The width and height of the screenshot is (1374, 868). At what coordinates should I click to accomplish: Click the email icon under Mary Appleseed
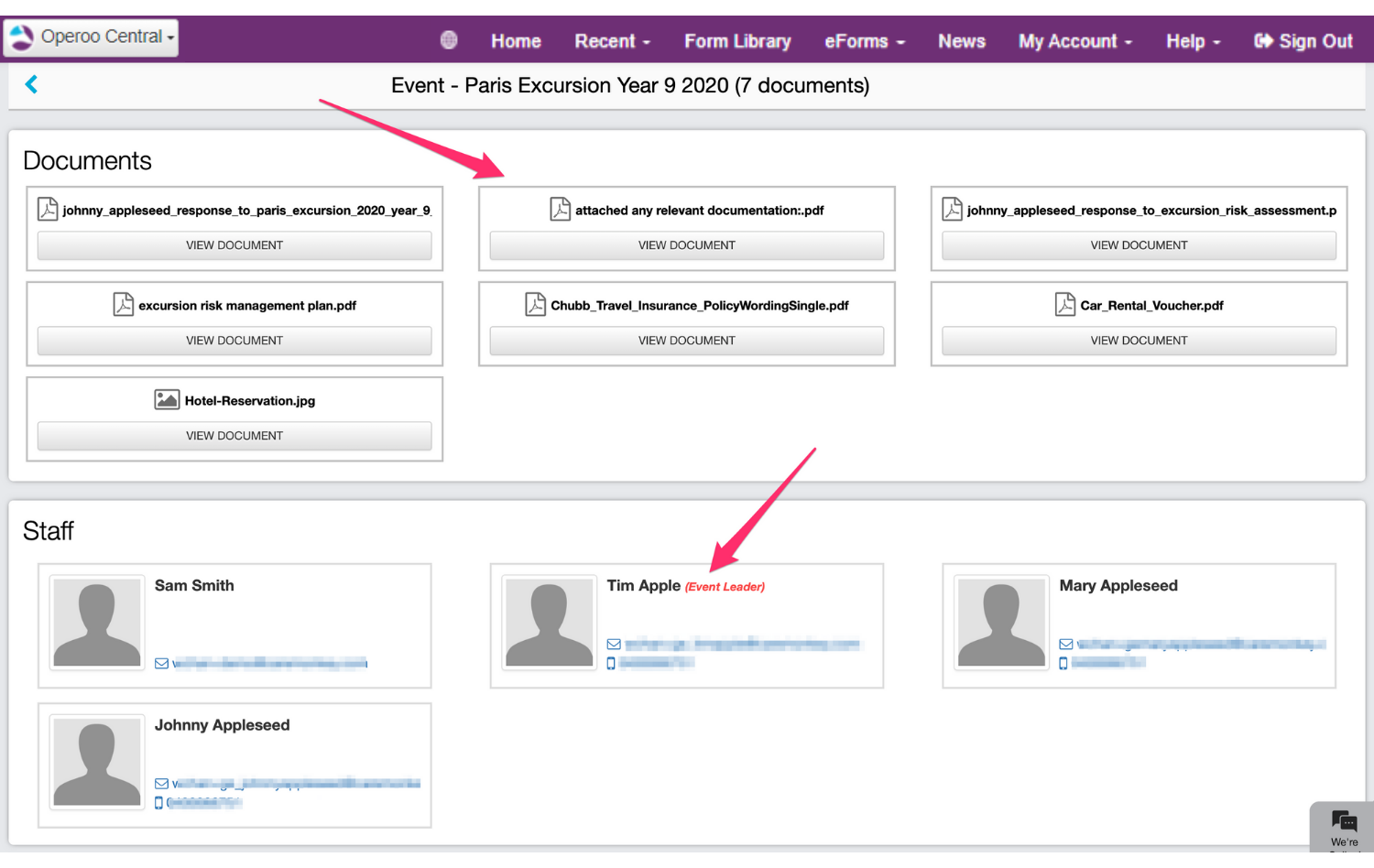tap(1065, 645)
